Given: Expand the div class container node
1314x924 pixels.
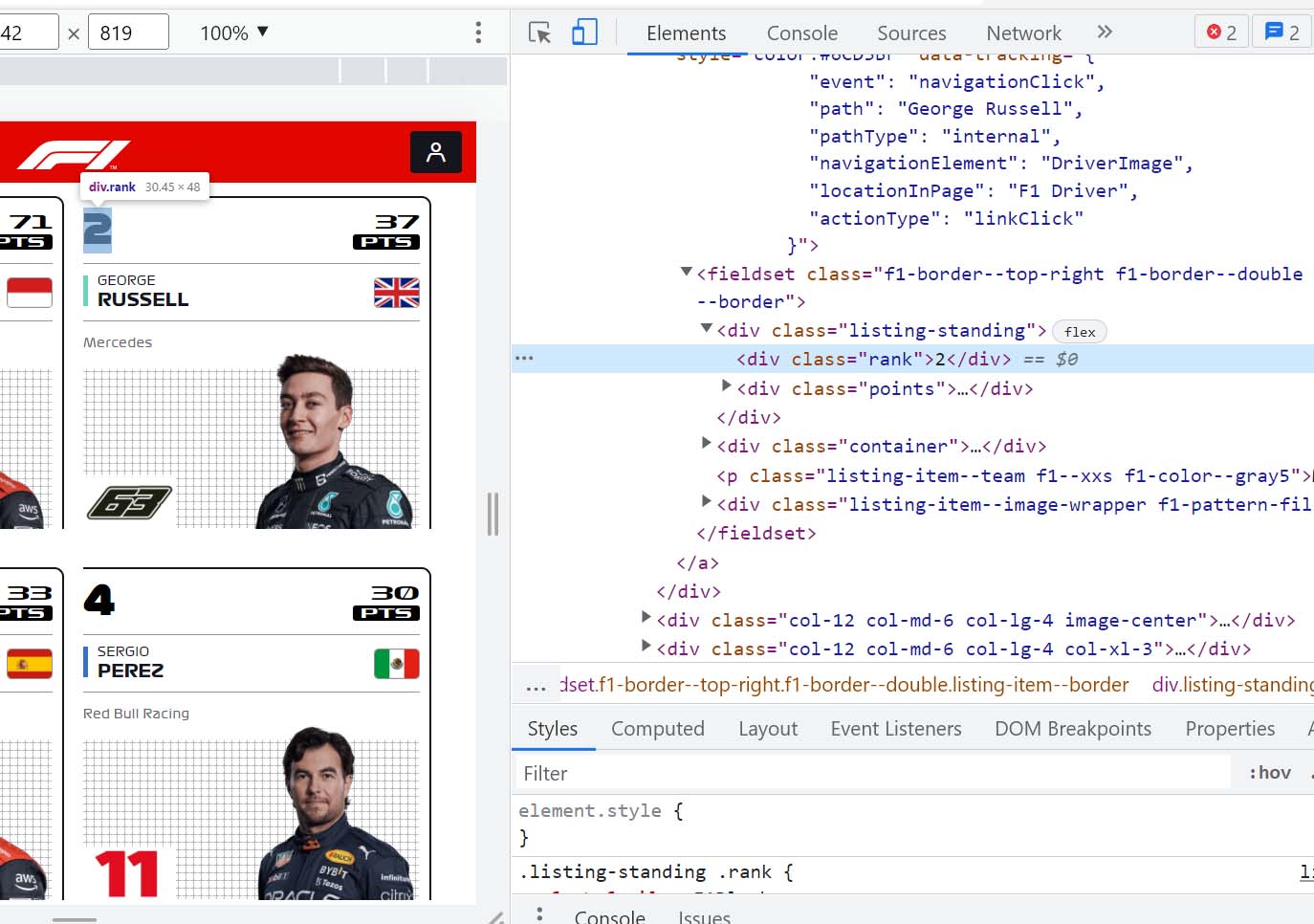Looking at the screenshot, I should [x=706, y=443].
